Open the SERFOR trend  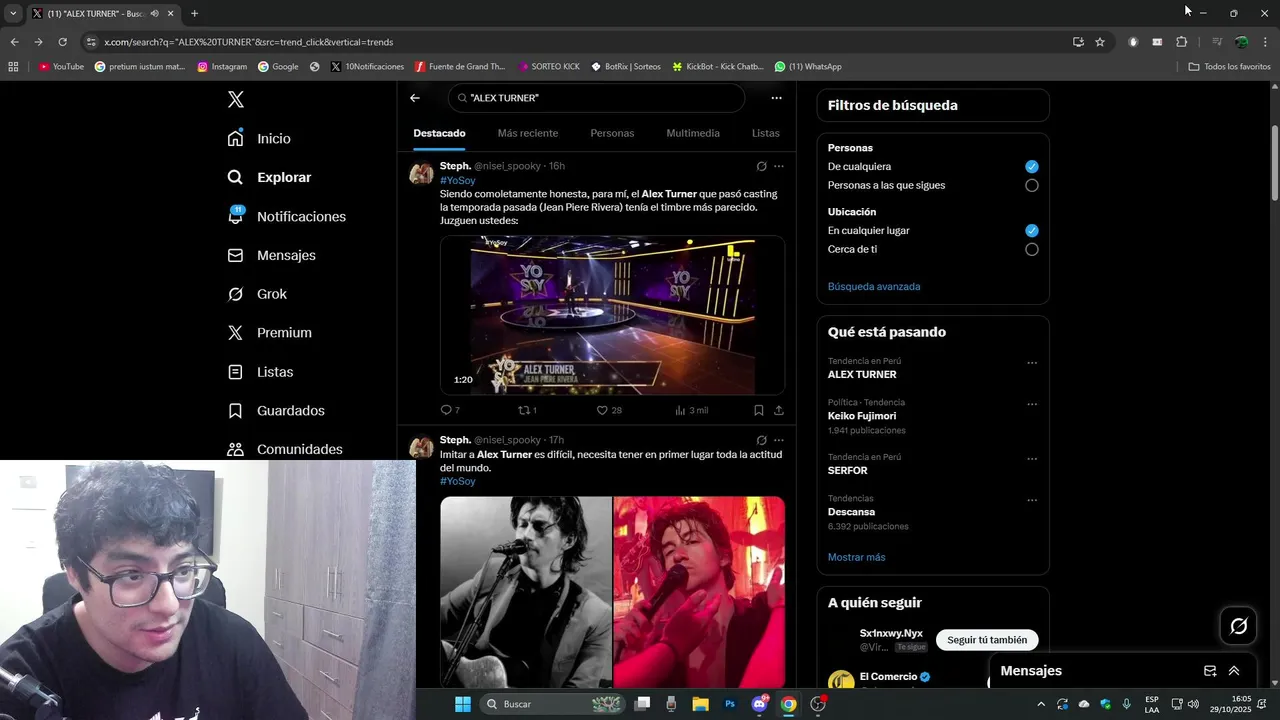847,470
